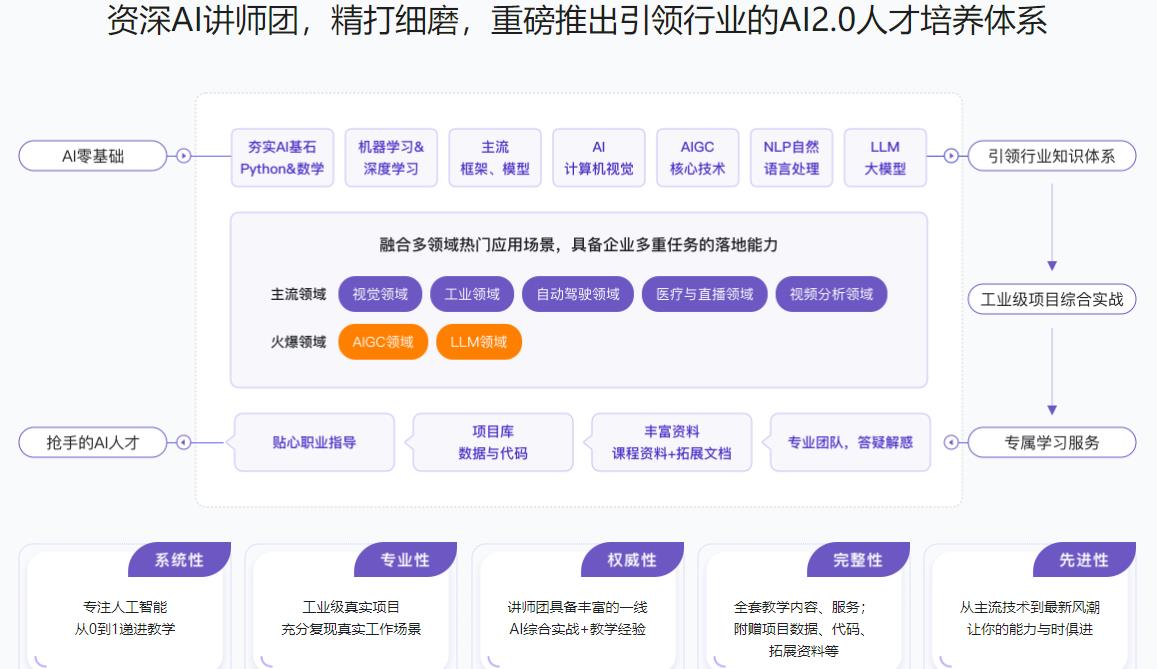Open the 机器学习&深度学习 box
Screen dimensions: 1157x669
[x=391, y=158]
